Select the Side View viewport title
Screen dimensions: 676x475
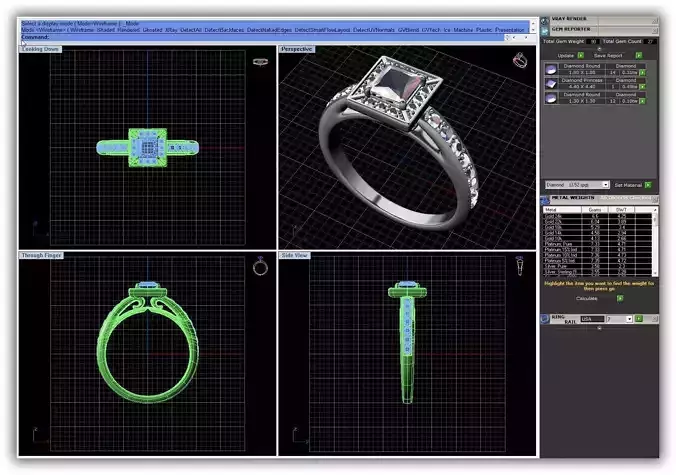click(x=294, y=255)
